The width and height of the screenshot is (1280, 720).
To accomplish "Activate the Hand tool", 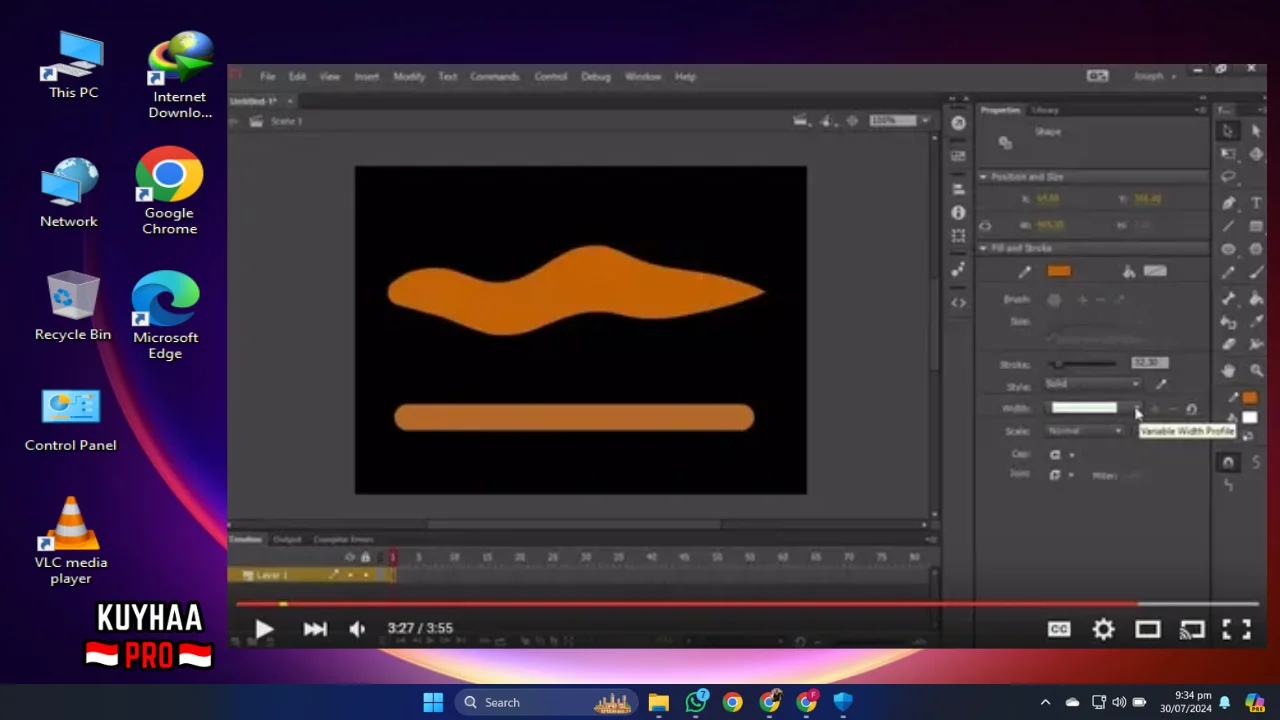I will click(x=1228, y=371).
